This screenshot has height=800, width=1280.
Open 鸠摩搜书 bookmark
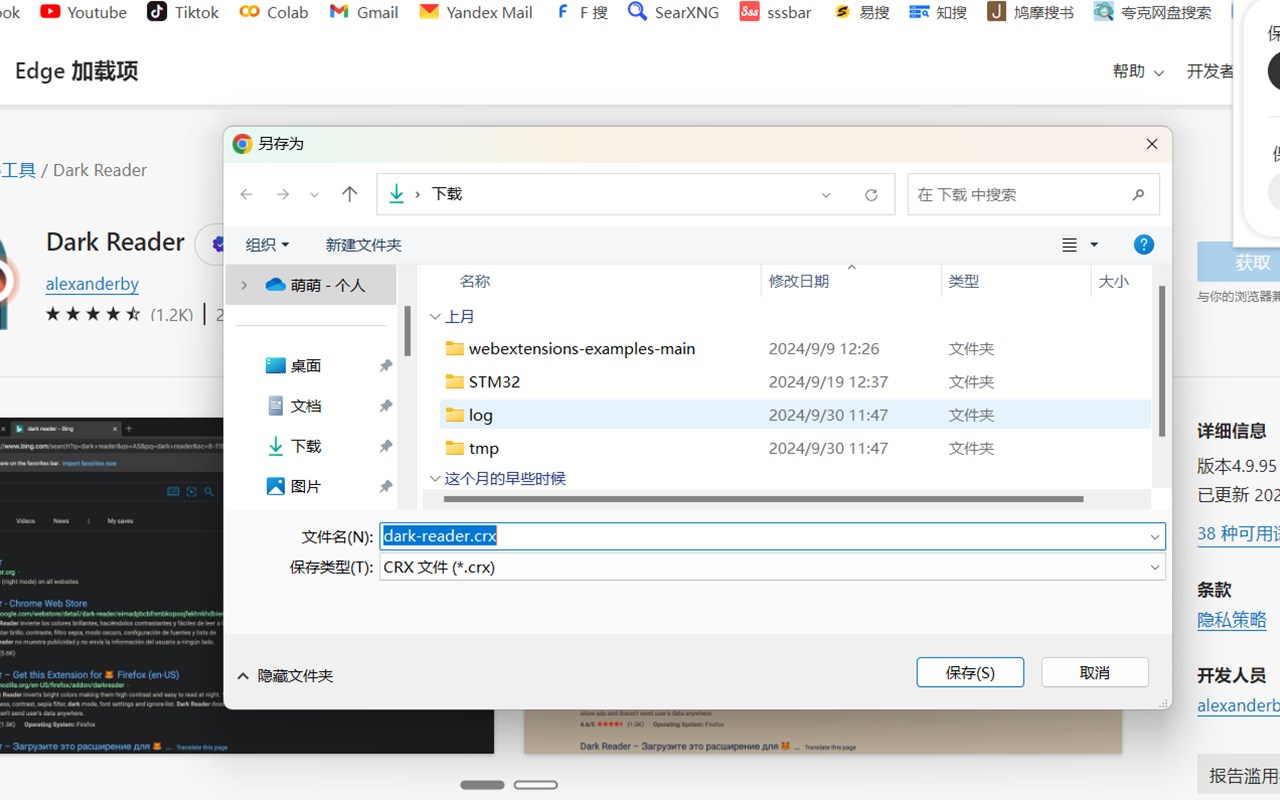coord(1031,12)
